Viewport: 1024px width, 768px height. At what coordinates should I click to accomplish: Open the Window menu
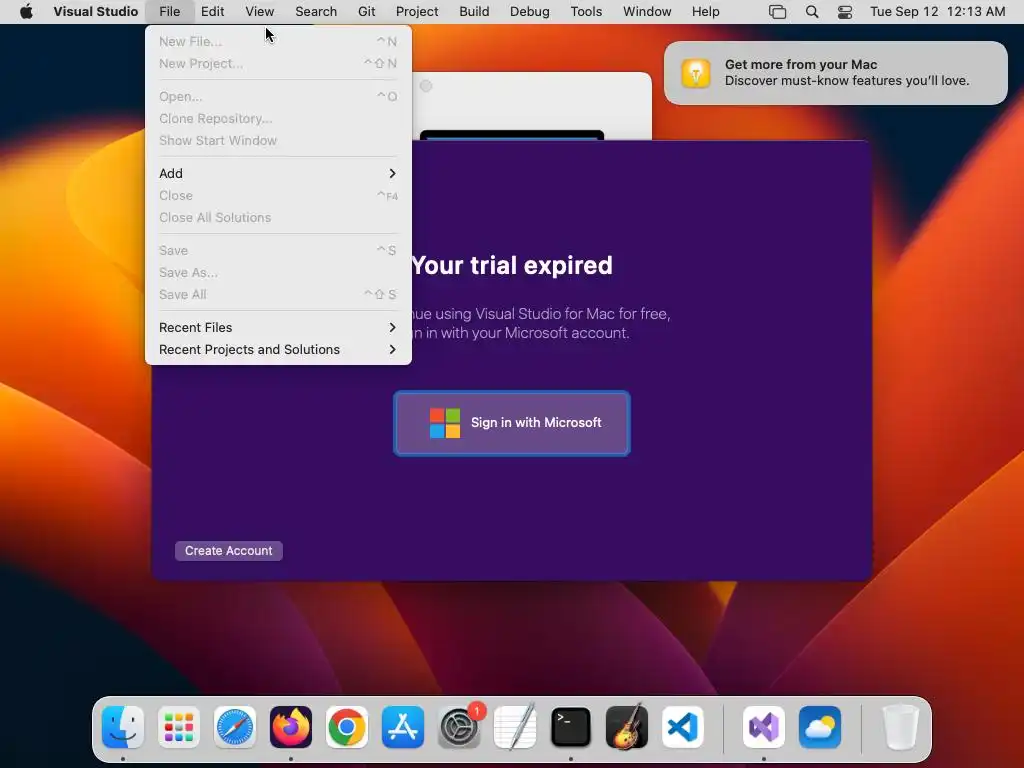pos(647,11)
